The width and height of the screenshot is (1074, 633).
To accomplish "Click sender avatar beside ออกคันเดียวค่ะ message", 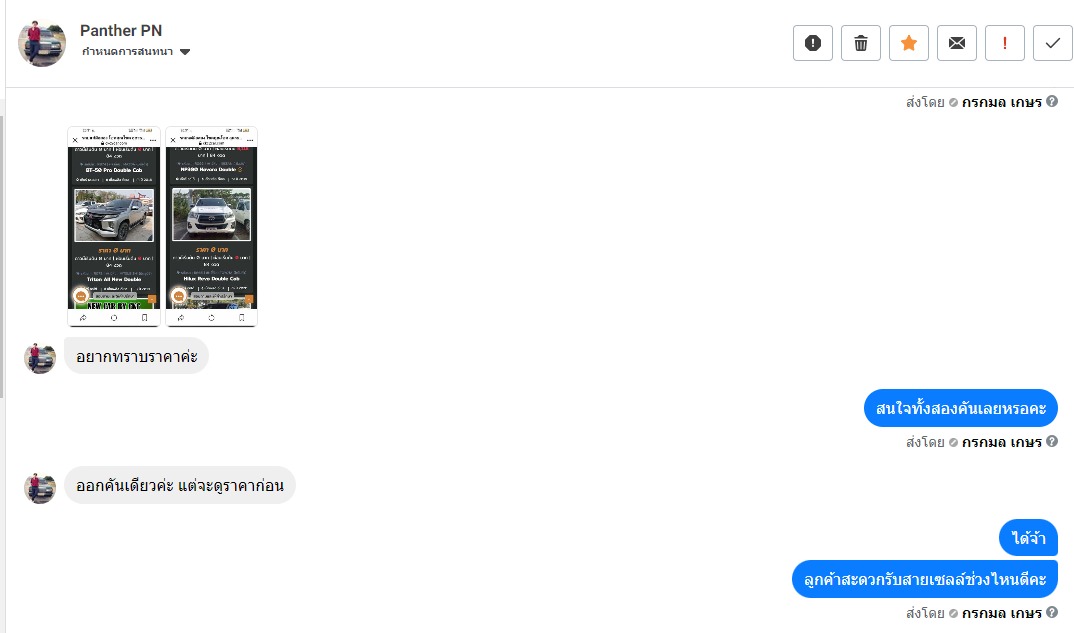I will click(x=40, y=487).
